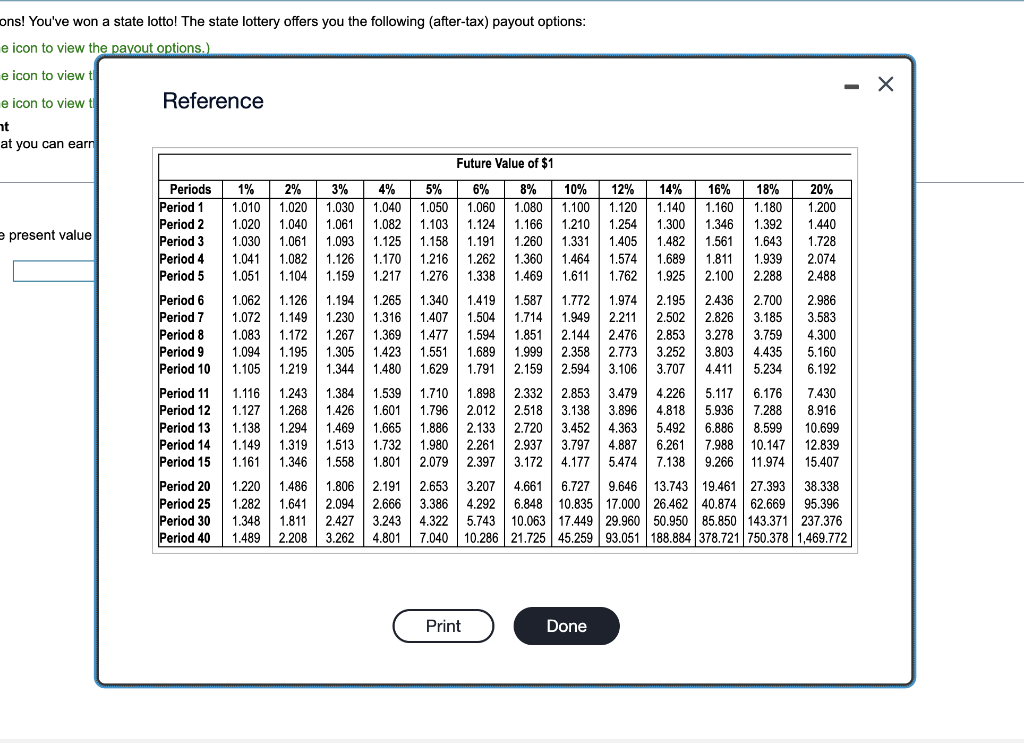This screenshot has width=1024, height=743.
Task: Click the value 1.010 in the table
Action: (245, 207)
